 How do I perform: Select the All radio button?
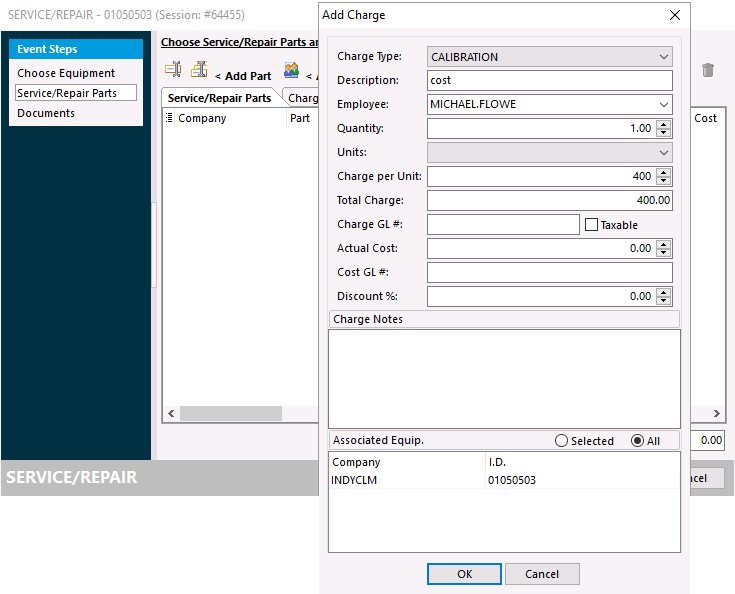(x=637, y=441)
